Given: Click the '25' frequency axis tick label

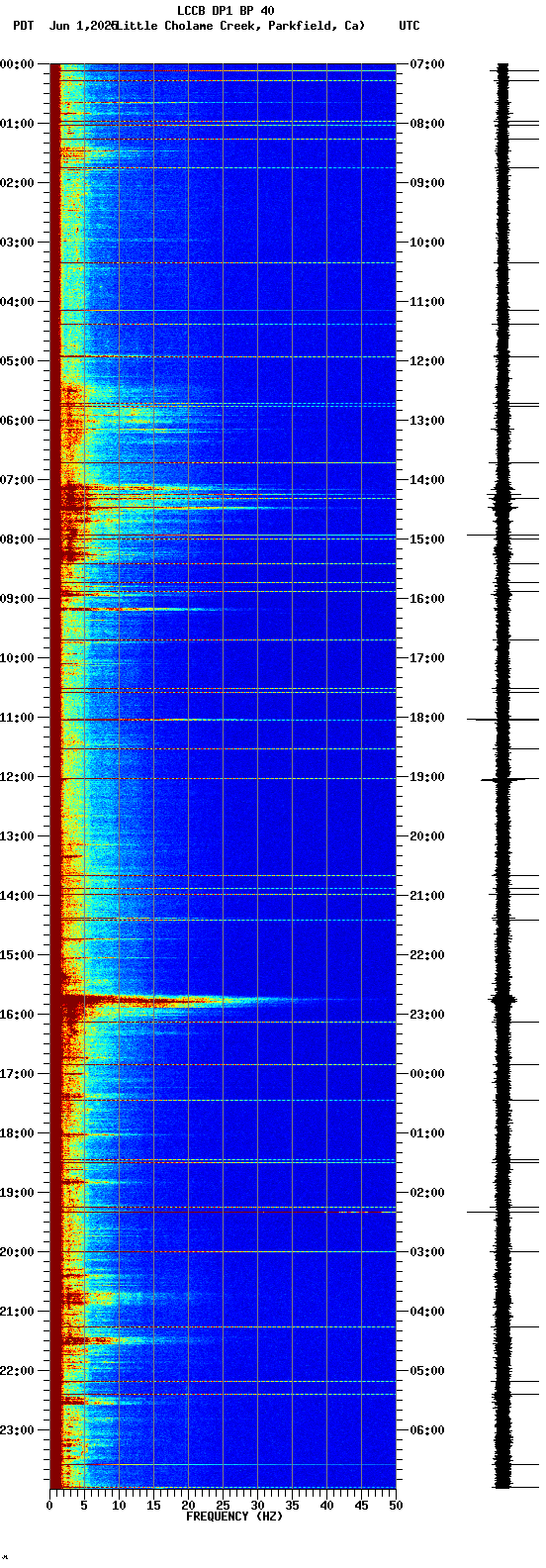Looking at the screenshot, I should [x=223, y=1506].
